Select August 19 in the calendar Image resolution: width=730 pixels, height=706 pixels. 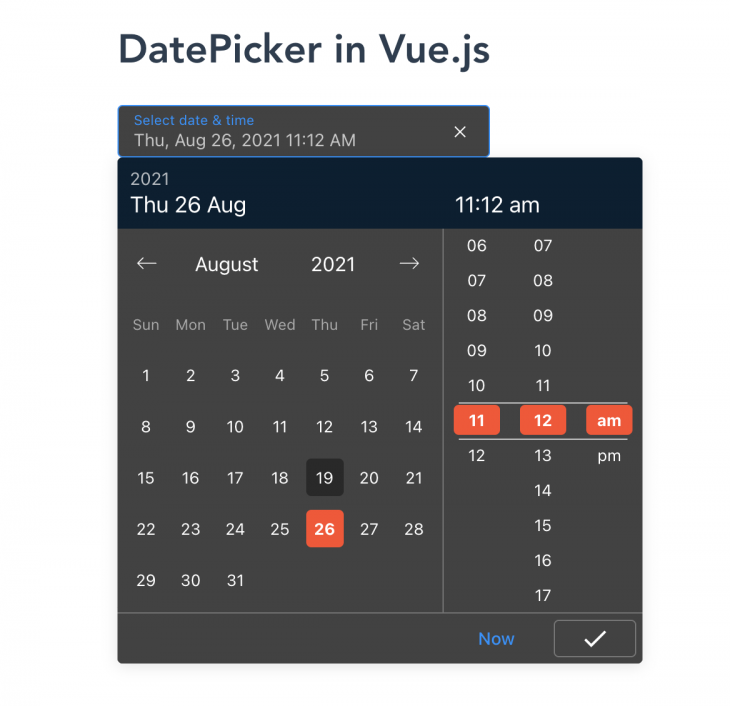324,478
